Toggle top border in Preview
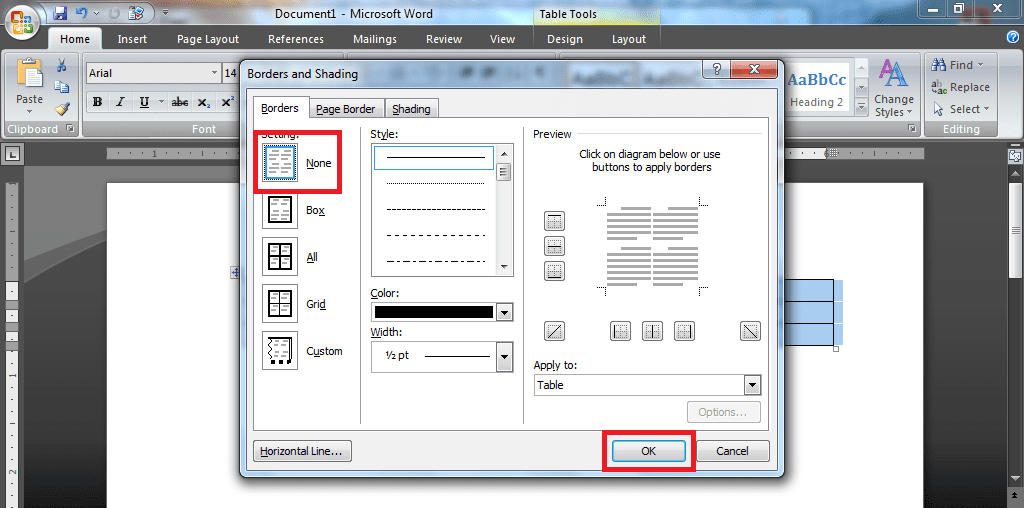The width and height of the screenshot is (1024, 508). 554,221
